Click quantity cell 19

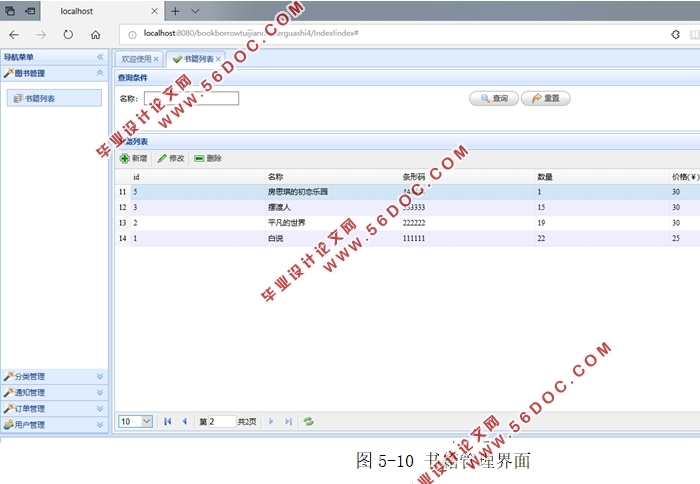click(603, 223)
